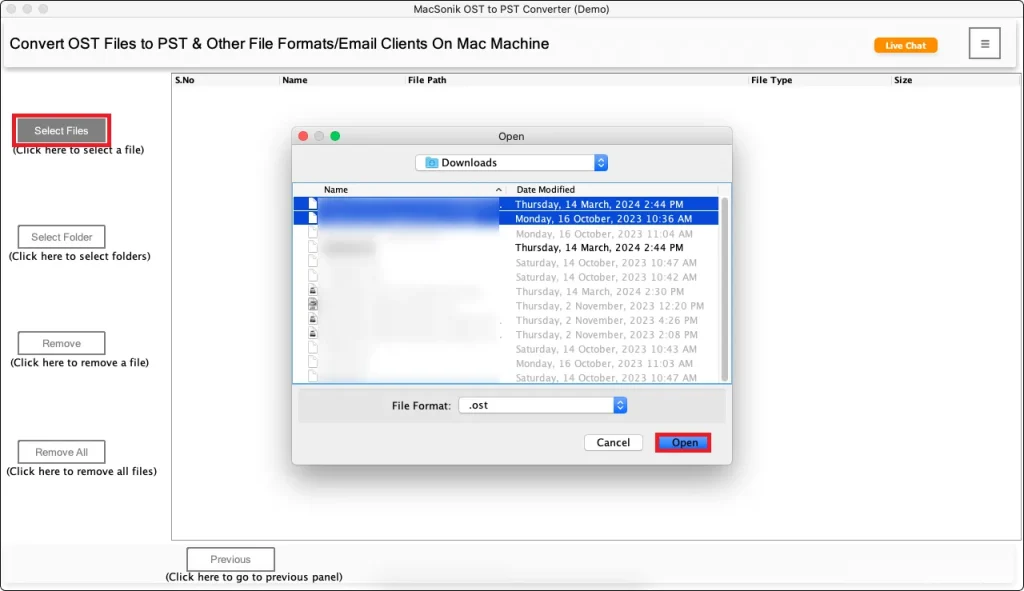Click the Remove button

[61, 343]
